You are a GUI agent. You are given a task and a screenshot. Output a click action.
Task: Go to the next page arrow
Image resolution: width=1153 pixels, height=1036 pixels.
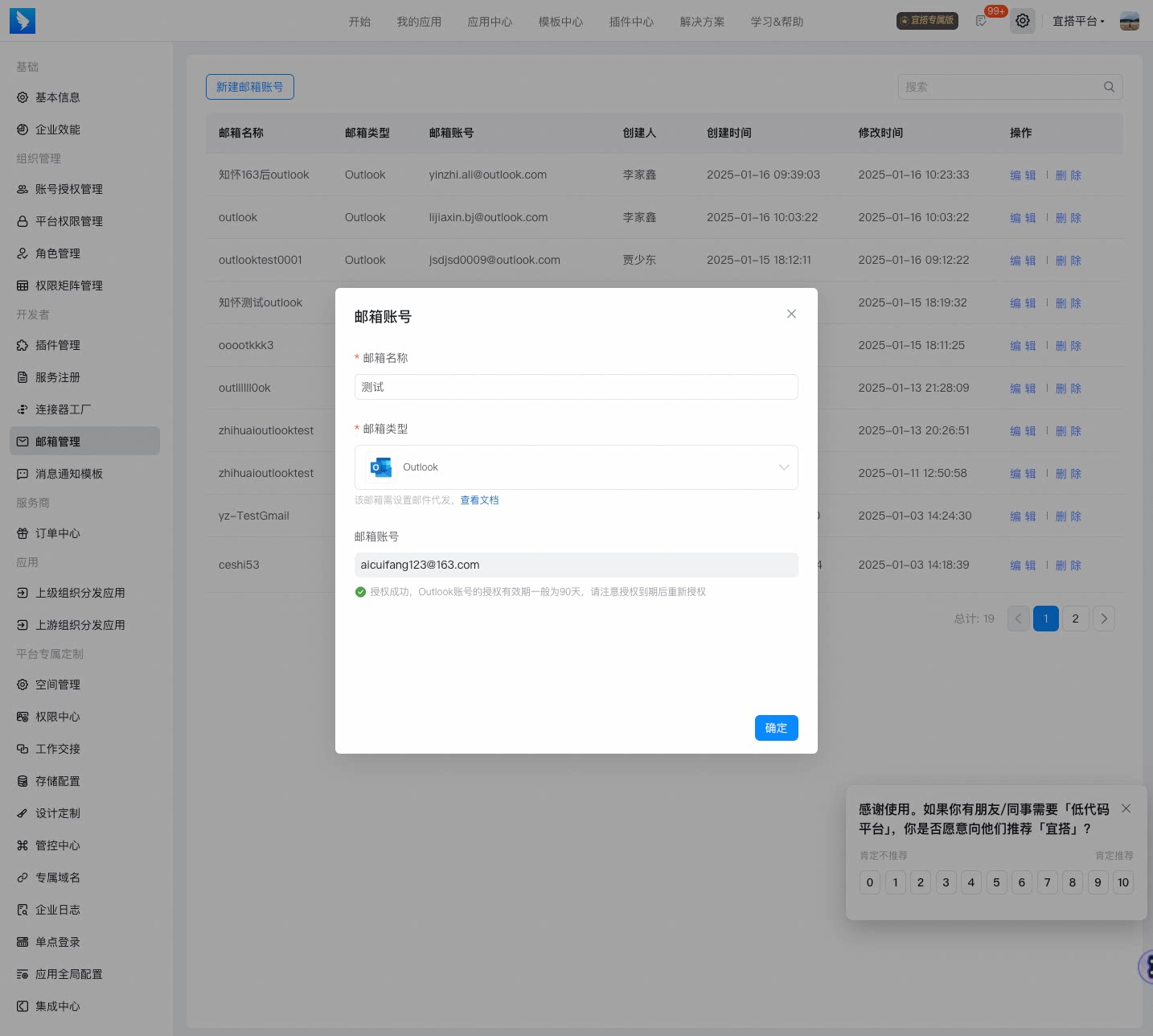[x=1104, y=619]
